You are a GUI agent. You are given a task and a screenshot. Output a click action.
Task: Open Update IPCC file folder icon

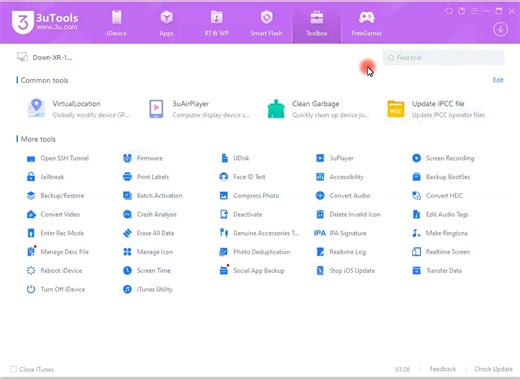point(396,109)
